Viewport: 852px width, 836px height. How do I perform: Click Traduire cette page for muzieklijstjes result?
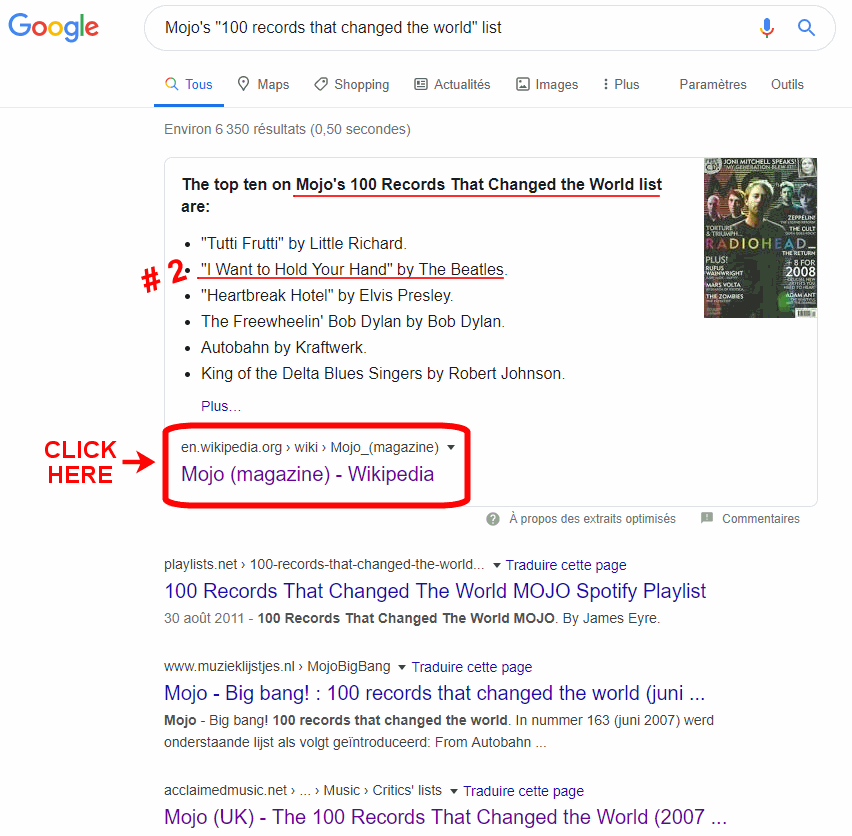pyautogui.click(x=472, y=667)
